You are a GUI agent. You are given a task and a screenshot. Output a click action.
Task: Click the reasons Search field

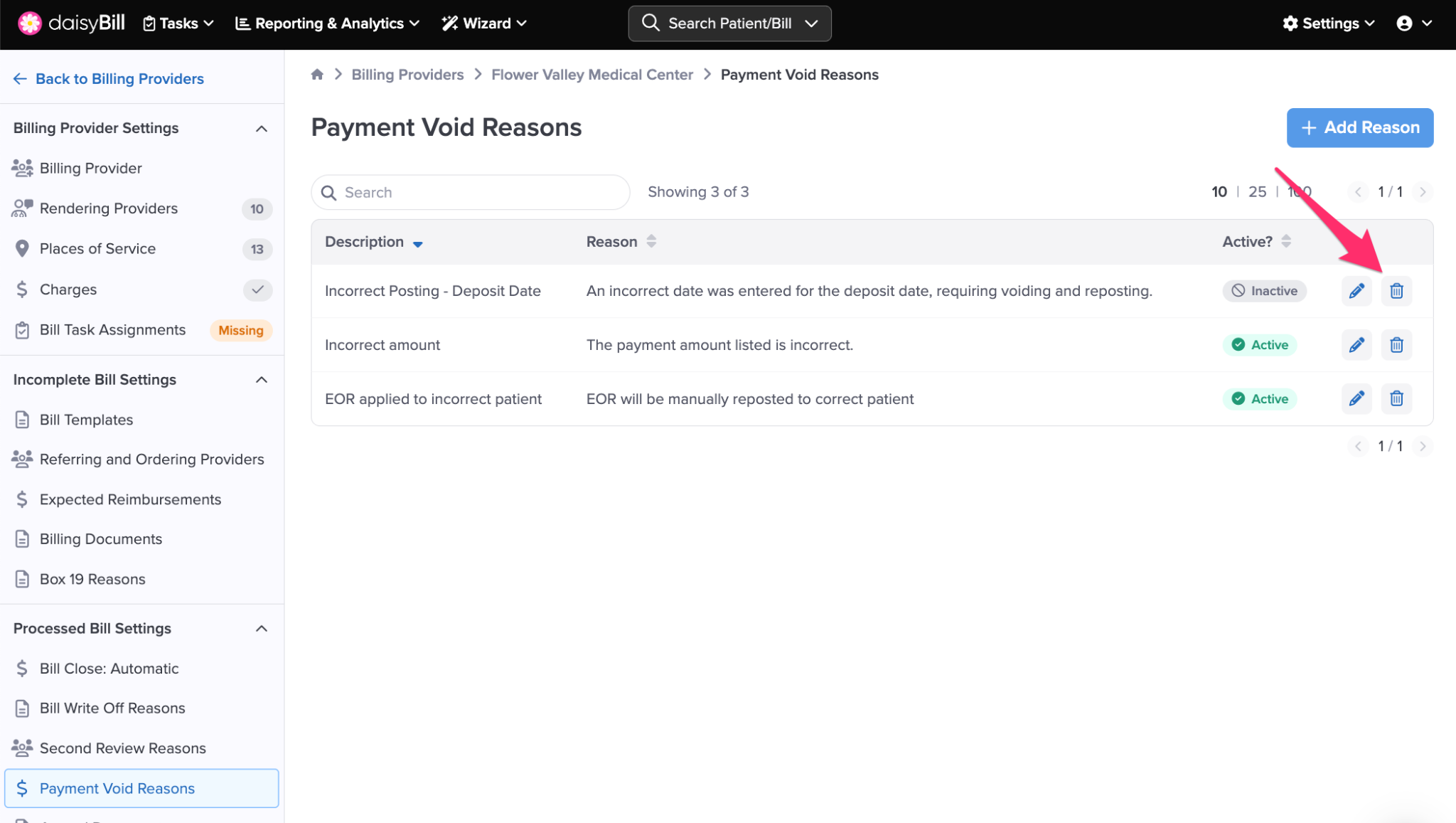click(x=471, y=193)
